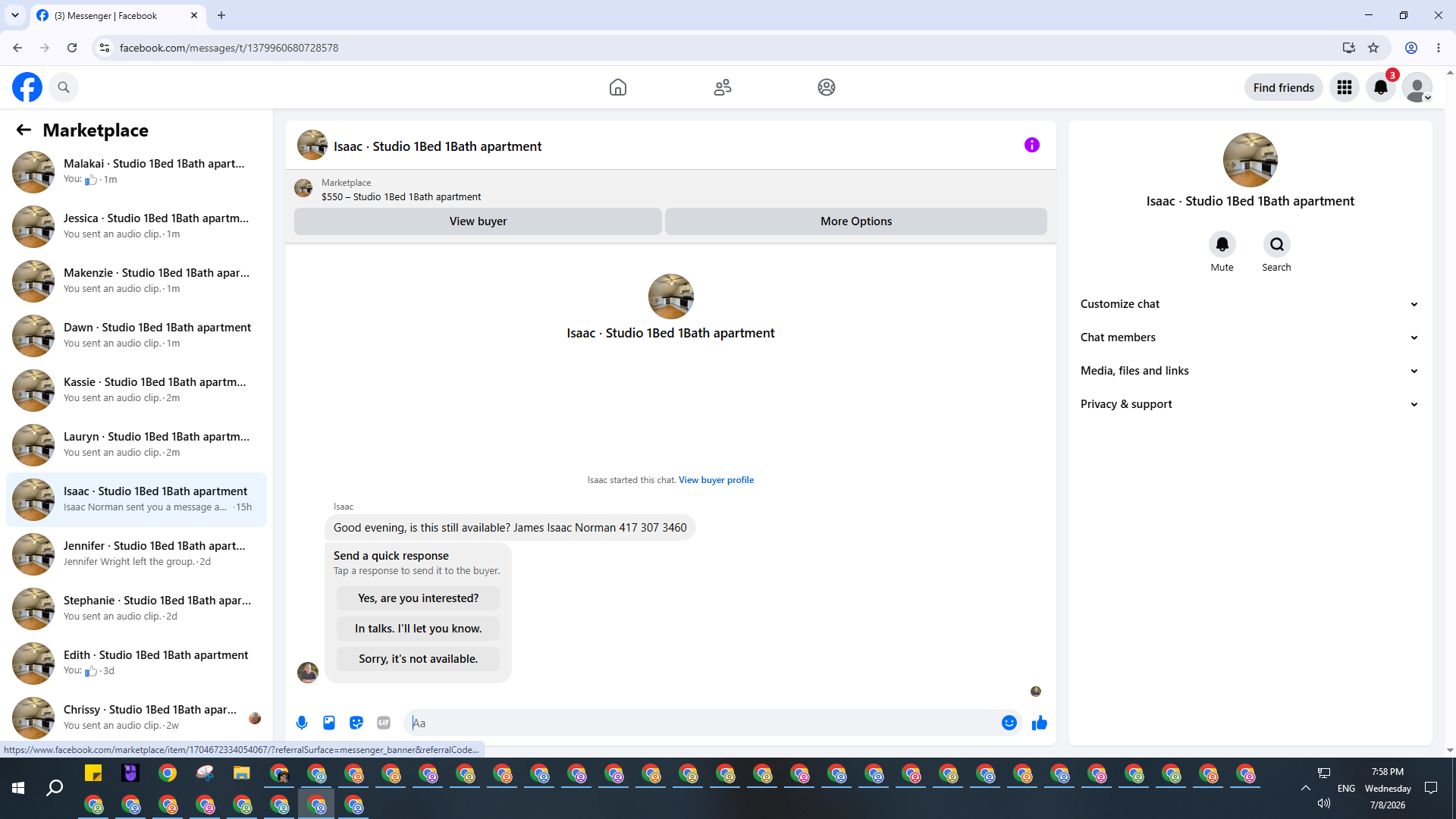Open Facebook search magnifier

pos(64,87)
